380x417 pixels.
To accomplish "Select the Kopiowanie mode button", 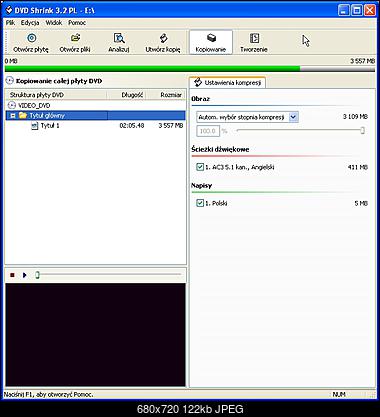I will pos(211,43).
